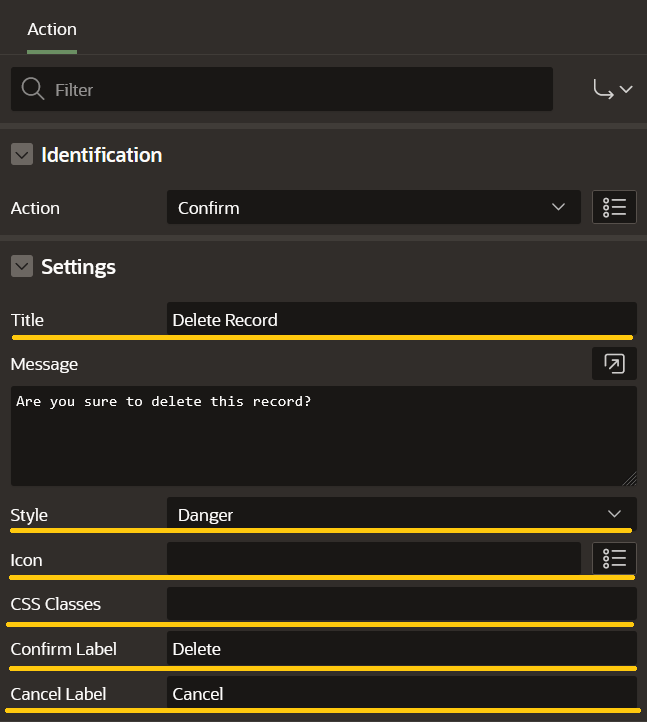Open the Action list of values button
The image size is (647, 722).
(614, 207)
